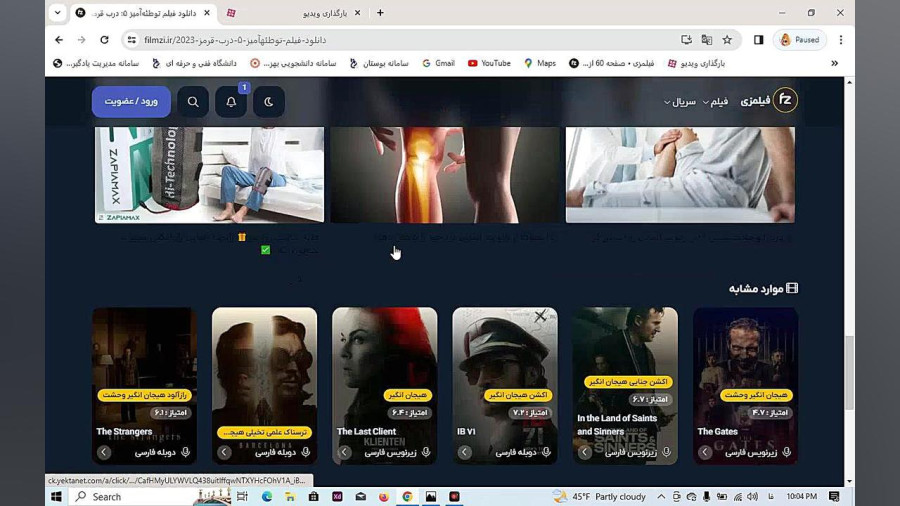The height and width of the screenshot is (506, 900).
Task: Open Chrome three-dot menu
Action: pos(841,40)
